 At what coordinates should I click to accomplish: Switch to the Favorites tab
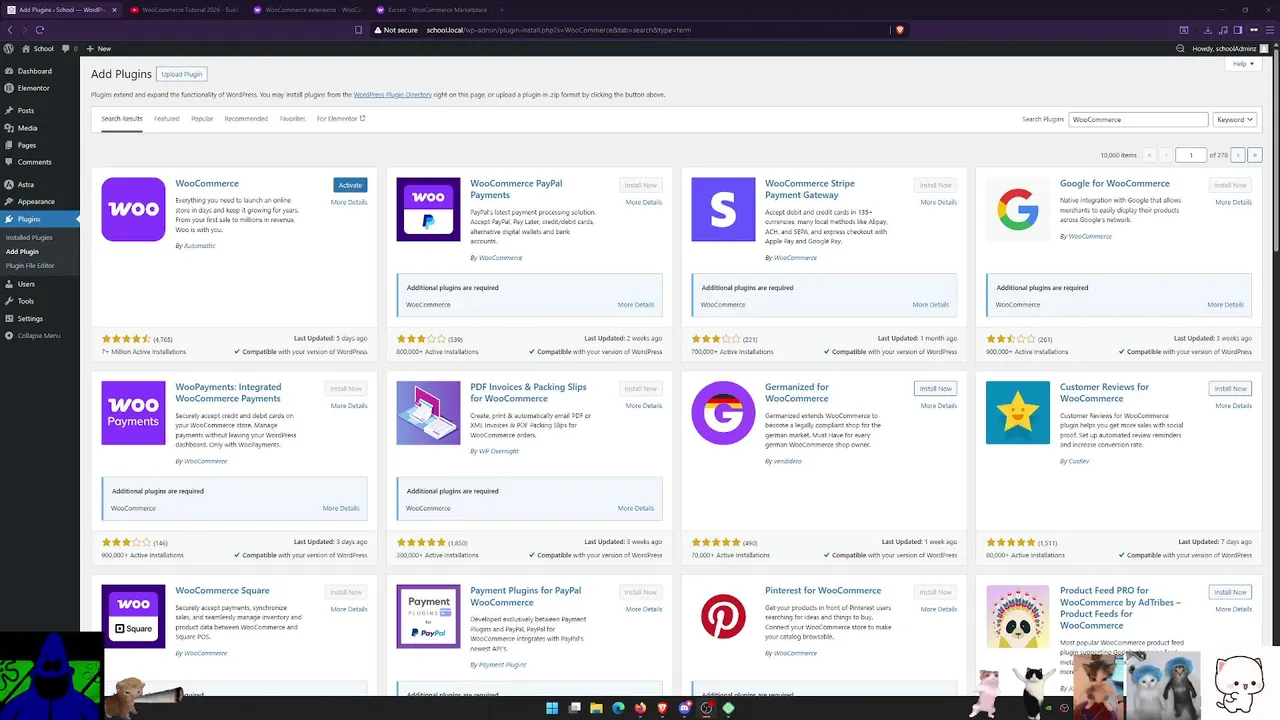[x=292, y=119]
